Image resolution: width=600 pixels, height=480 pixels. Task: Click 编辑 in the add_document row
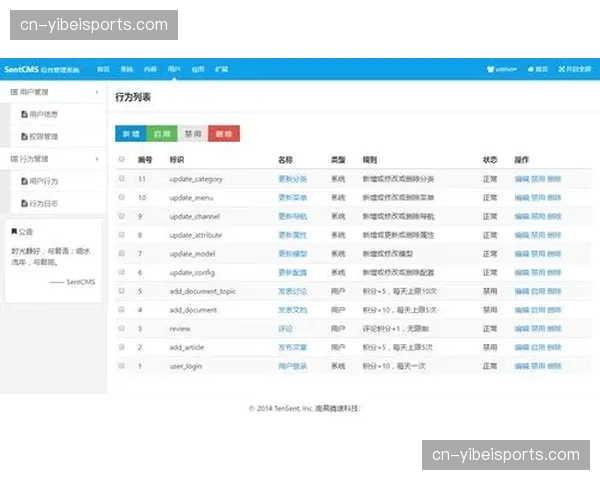[x=522, y=310]
